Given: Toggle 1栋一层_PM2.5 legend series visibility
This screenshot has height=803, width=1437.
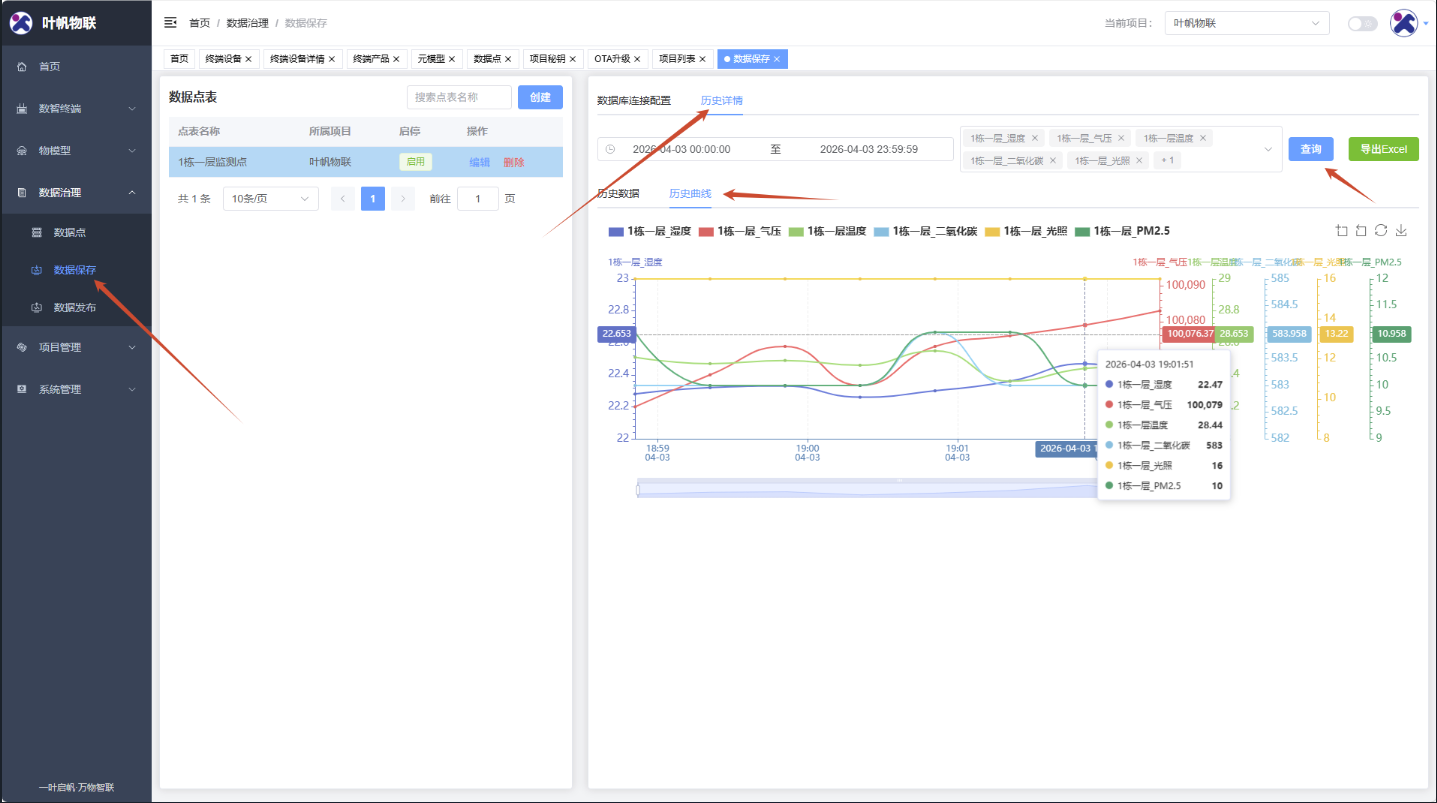Looking at the screenshot, I should coord(1122,231).
